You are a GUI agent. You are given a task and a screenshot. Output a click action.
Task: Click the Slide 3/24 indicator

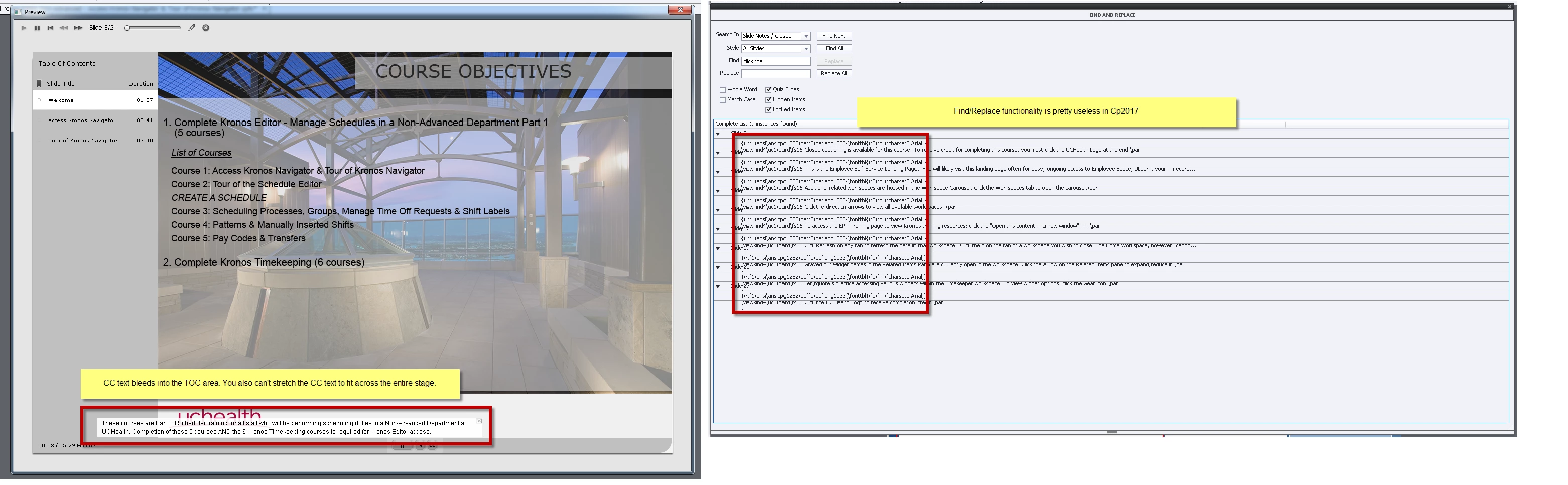[x=103, y=28]
